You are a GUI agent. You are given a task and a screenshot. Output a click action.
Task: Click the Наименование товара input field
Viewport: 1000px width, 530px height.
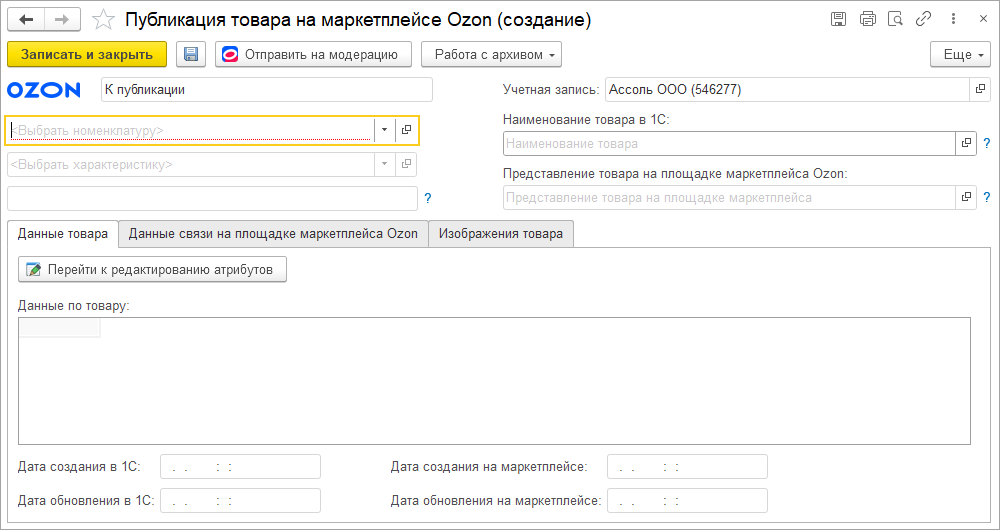point(729,144)
